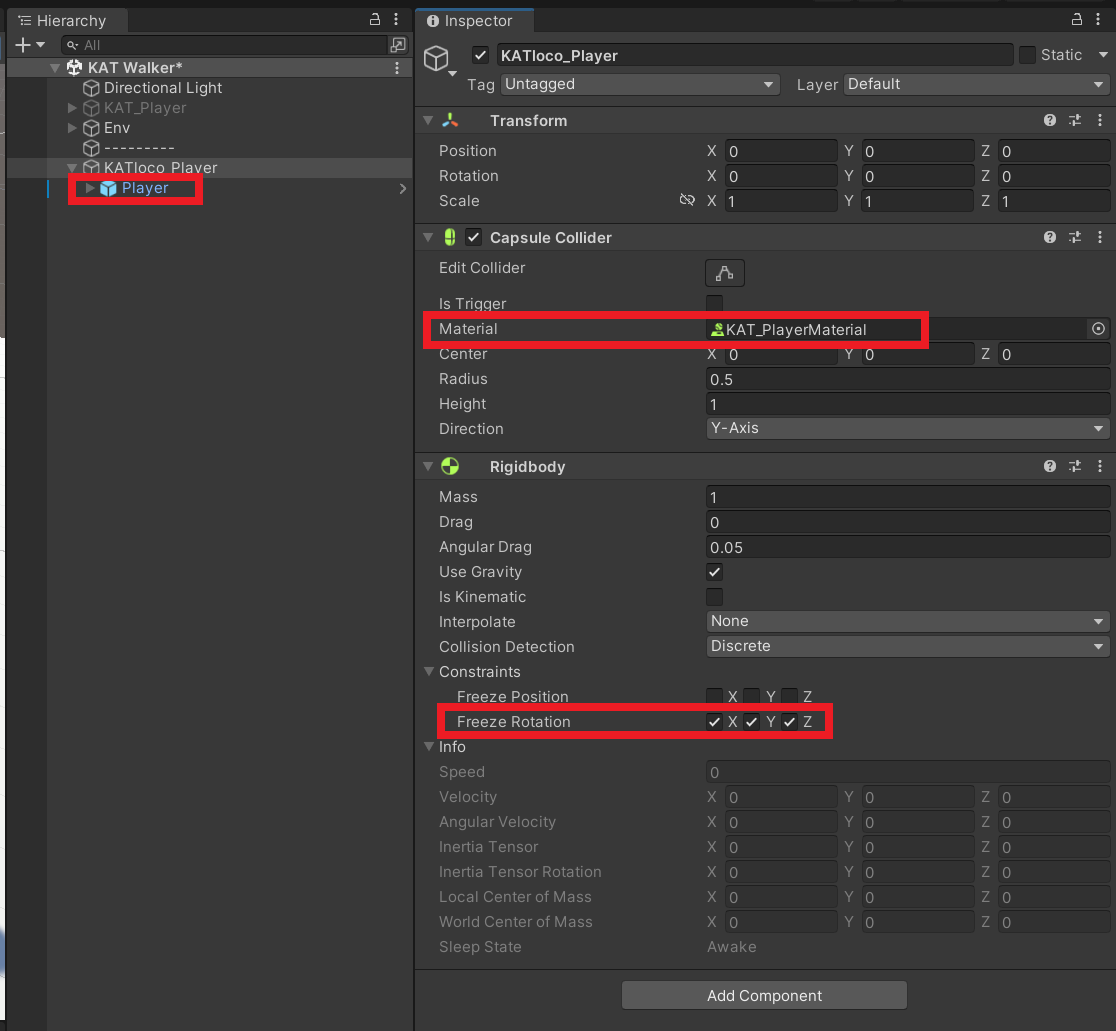Viewport: 1116px width, 1031px height.
Task: Expand the KAT_Player object in Hierarchy
Action: click(72, 107)
